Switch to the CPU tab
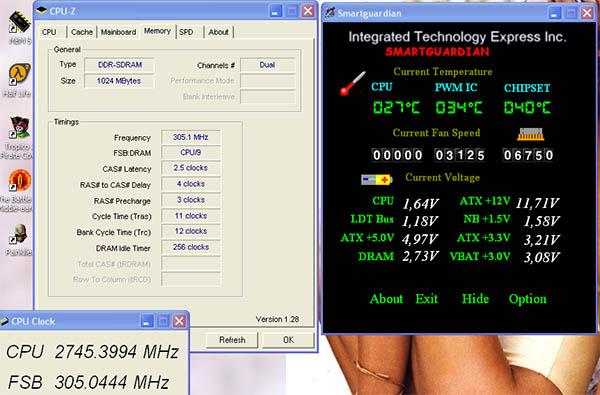Image resolution: width=600 pixels, height=395 pixels. [49, 32]
